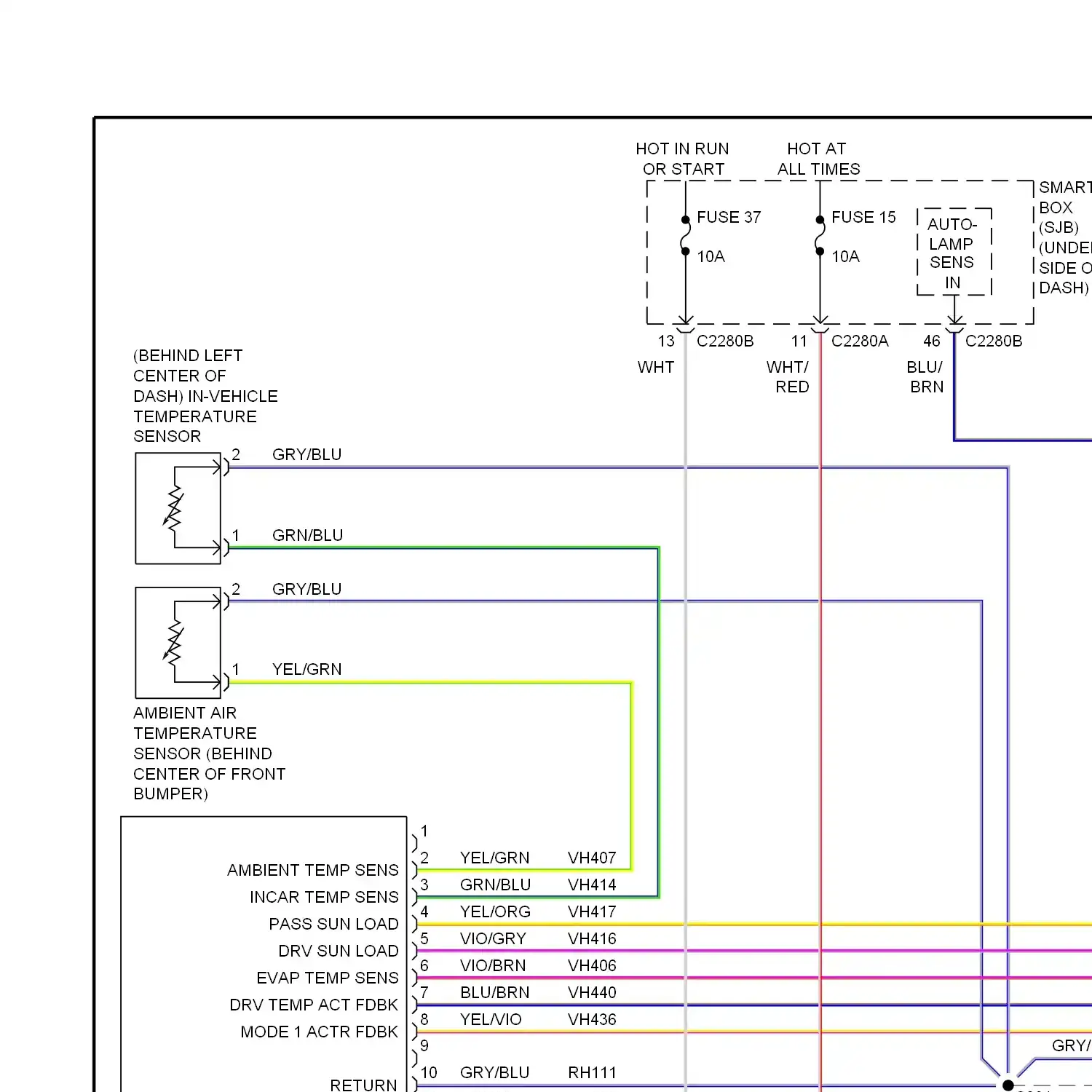The image size is (1092, 1092).
Task: Select 'PASS SUN LOAD' module terminal label
Action: (333, 924)
